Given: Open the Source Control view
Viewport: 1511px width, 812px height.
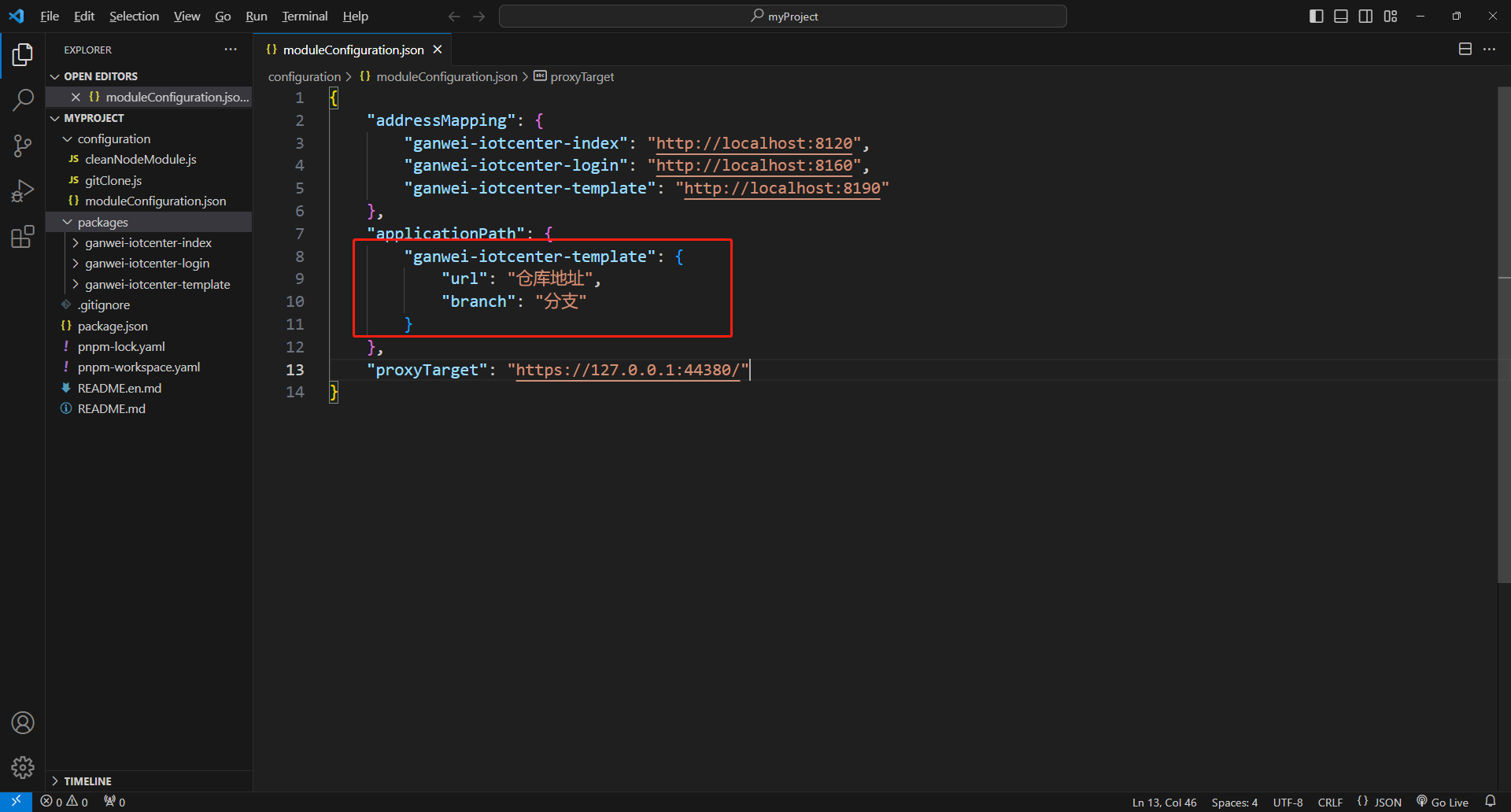Looking at the screenshot, I should 23,146.
